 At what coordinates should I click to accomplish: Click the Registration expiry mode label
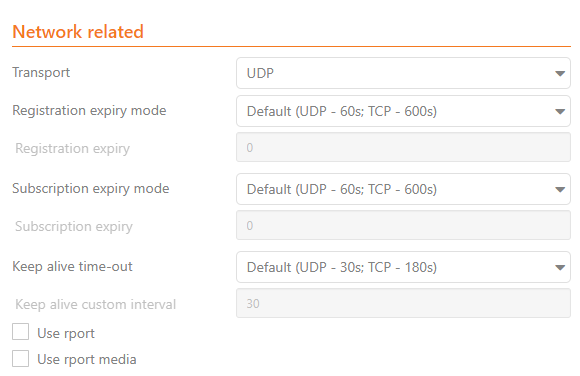coord(89,111)
